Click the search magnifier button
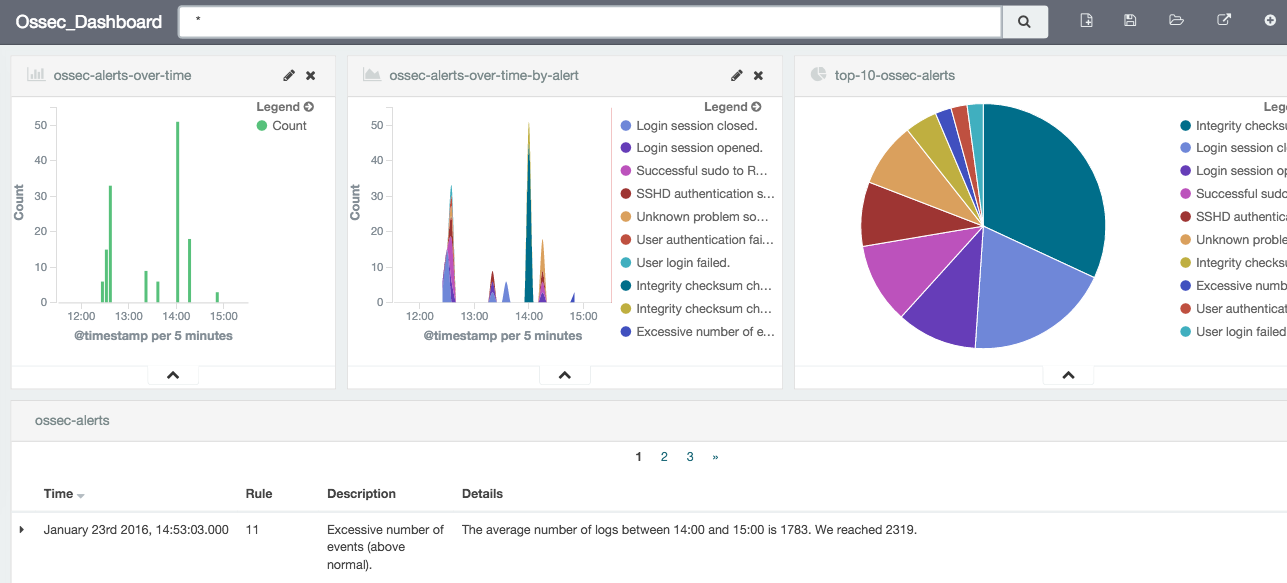The image size is (1287, 583). [x=1025, y=22]
